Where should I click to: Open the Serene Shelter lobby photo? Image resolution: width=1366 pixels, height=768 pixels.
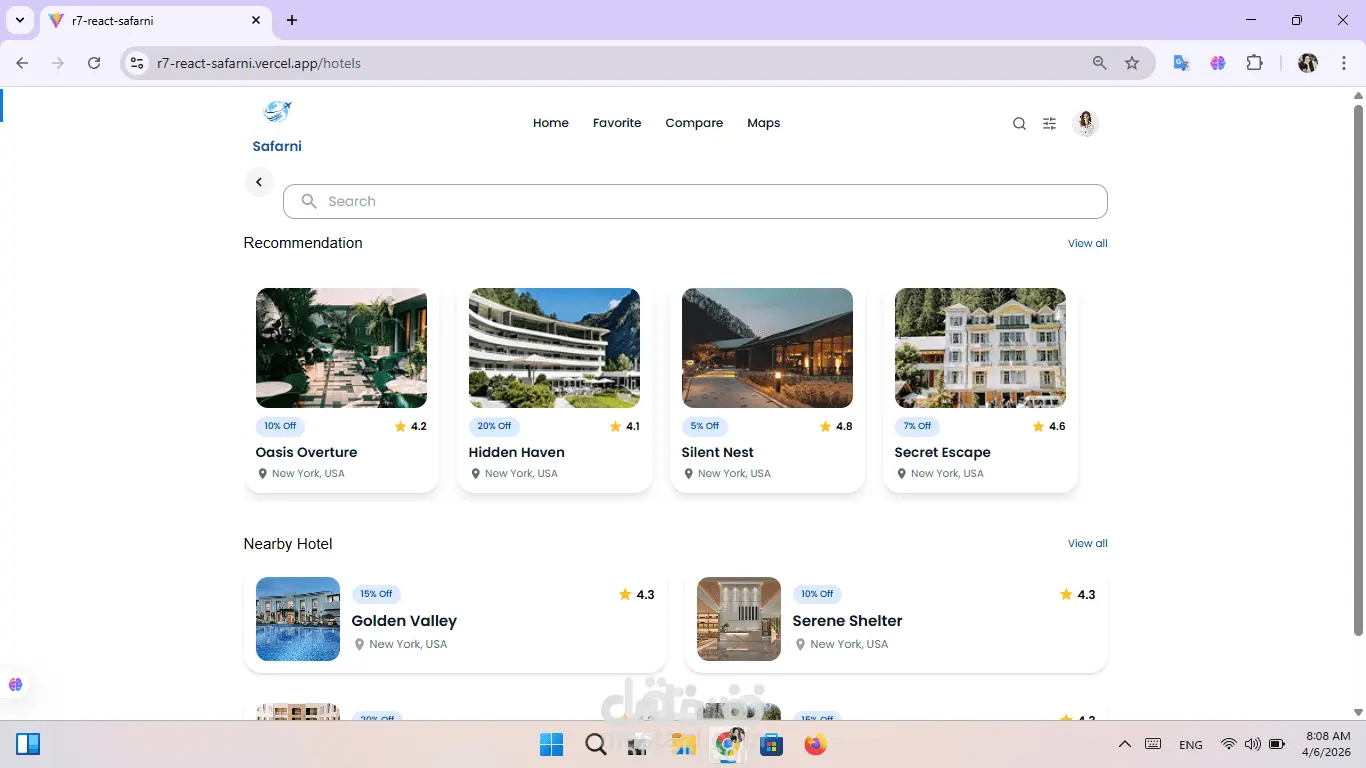739,619
